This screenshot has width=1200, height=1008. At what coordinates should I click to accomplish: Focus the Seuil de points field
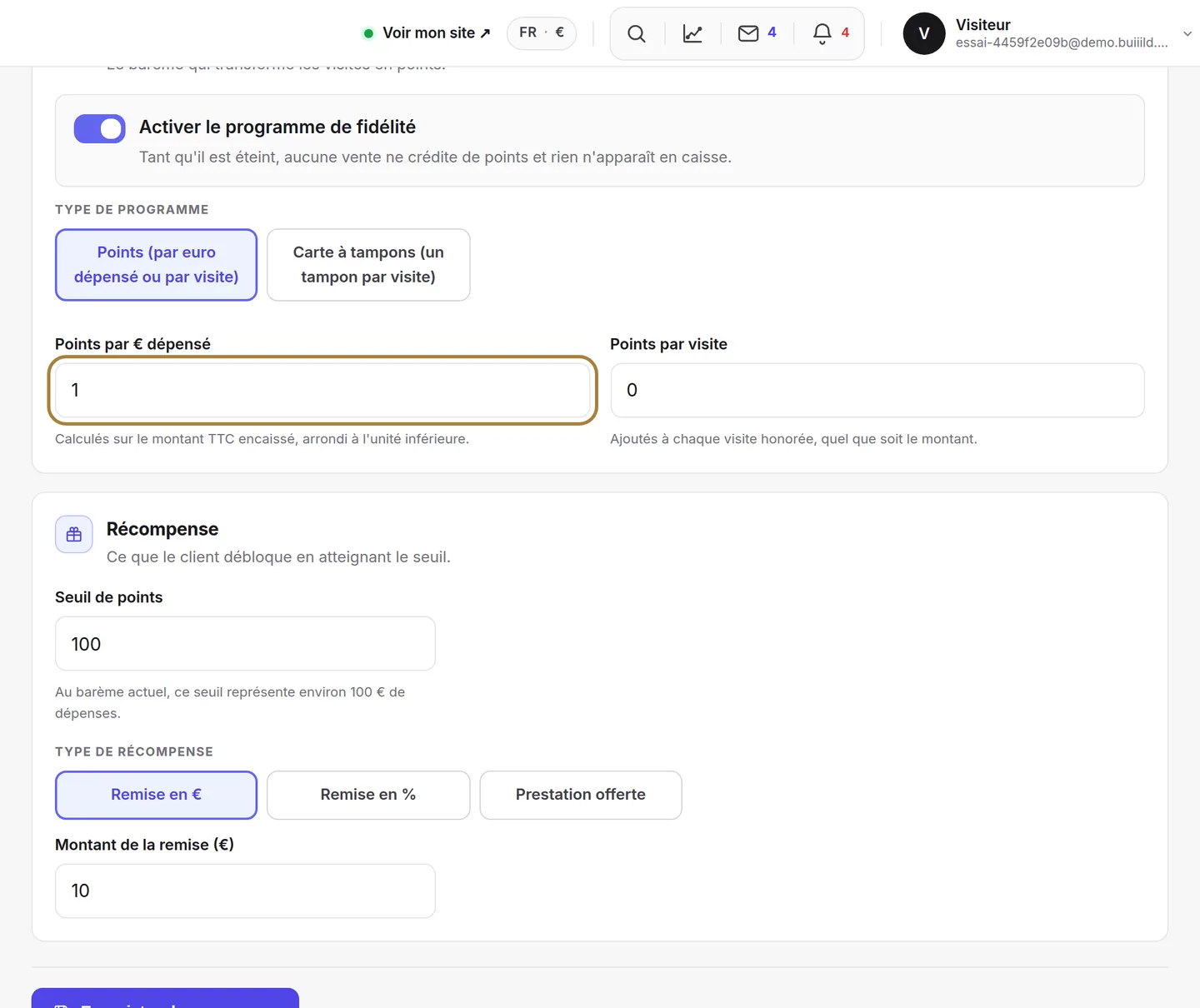[x=245, y=643]
